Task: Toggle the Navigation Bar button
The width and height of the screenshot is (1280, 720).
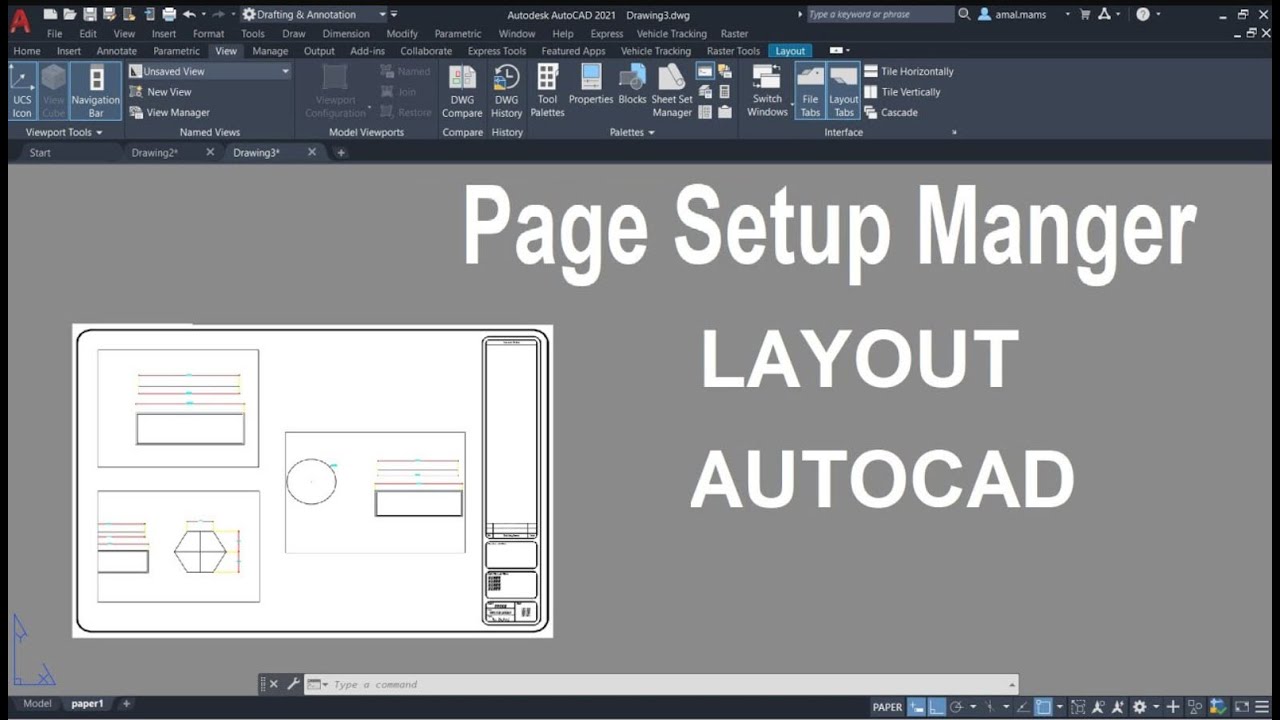Action: coord(96,91)
